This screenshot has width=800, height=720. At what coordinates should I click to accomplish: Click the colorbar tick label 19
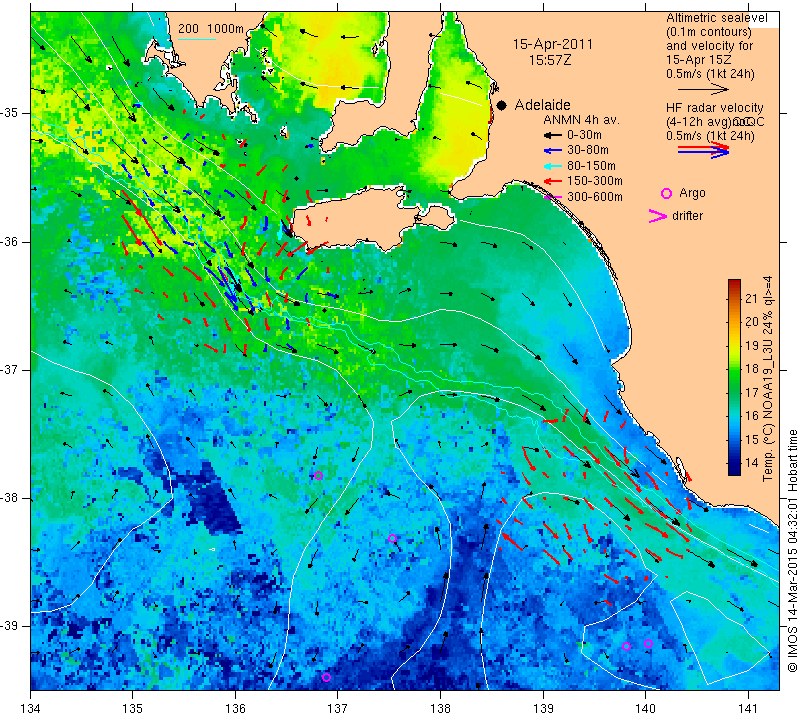tap(752, 345)
